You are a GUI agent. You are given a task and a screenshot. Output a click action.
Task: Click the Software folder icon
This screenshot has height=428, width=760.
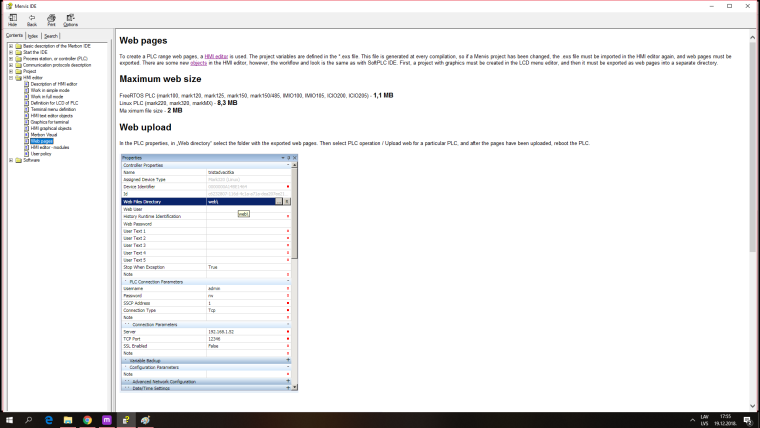click(18, 160)
